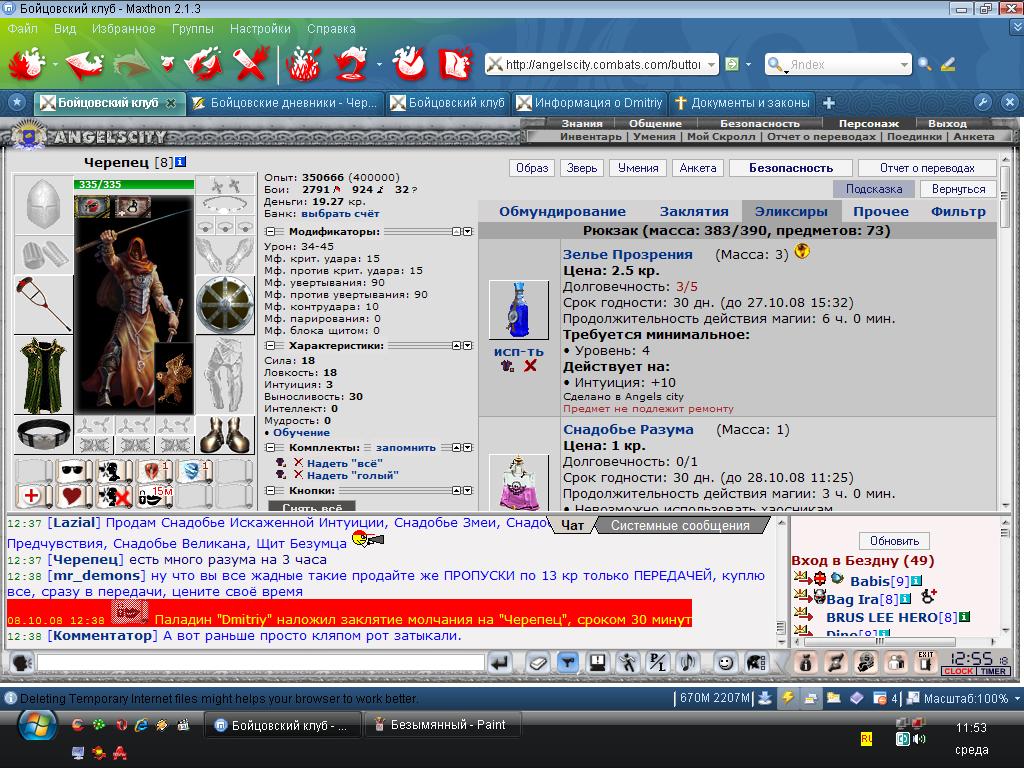
Task: Move Модификаторы section down with arrow
Action: (x=468, y=232)
